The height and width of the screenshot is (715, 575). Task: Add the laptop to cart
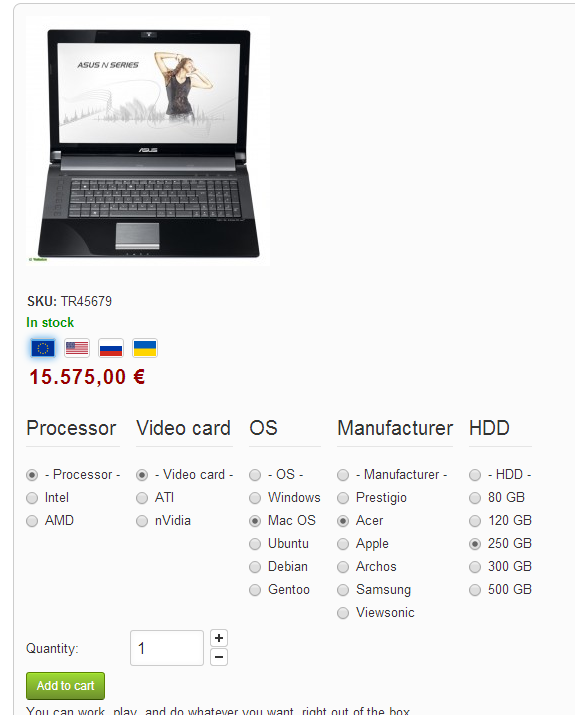(65, 686)
